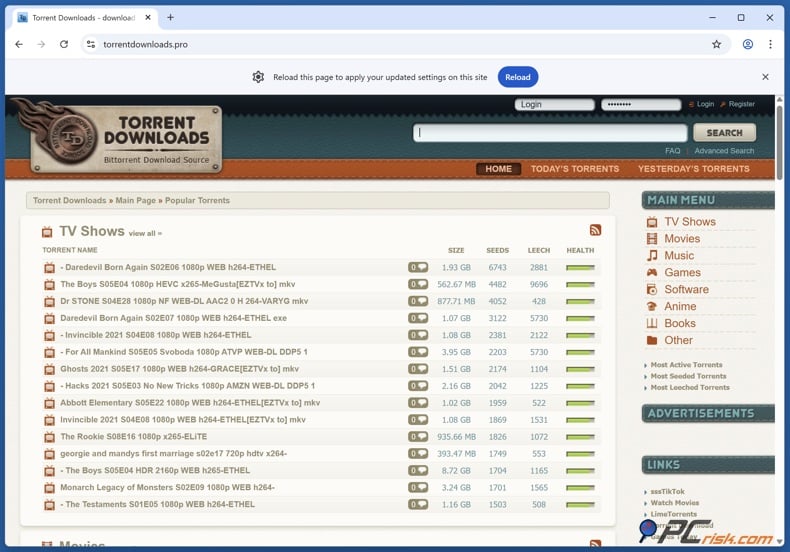Click TV icon beside Ghosts 2021 S05E17

point(49,369)
